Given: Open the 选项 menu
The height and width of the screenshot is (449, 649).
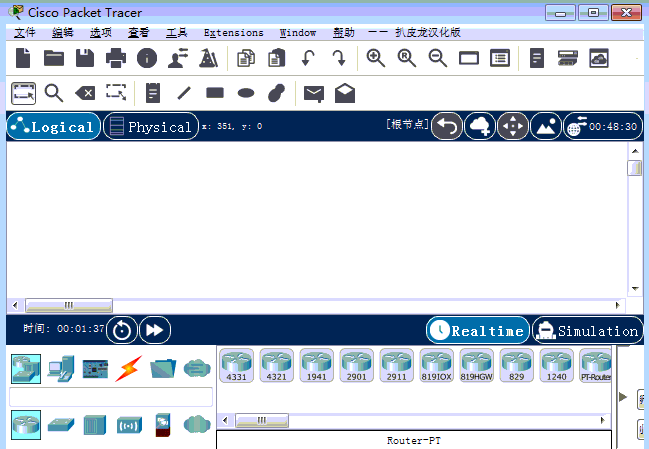Looking at the screenshot, I should tap(101, 32).
